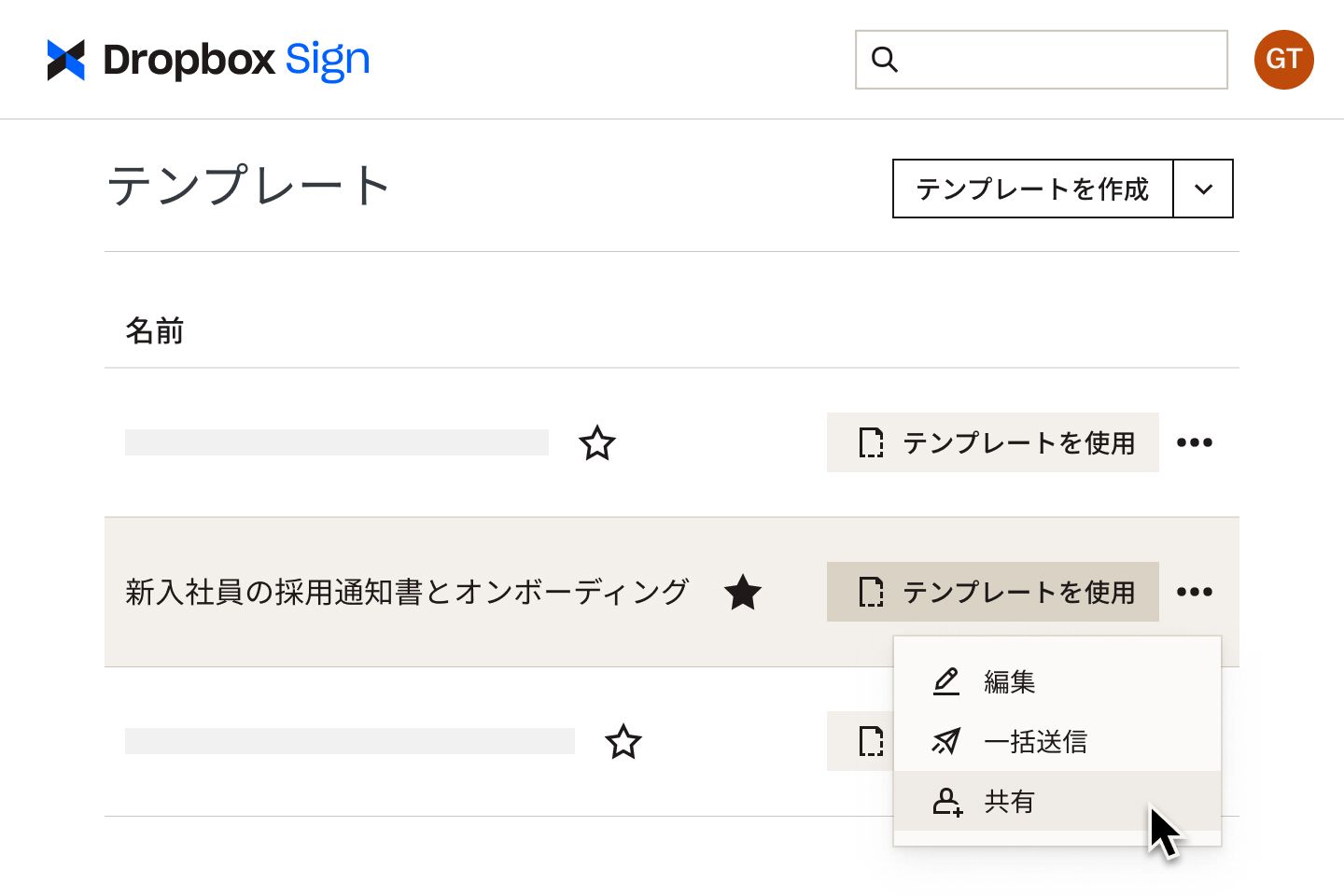Toggle the star on the bottom template row

624,742
